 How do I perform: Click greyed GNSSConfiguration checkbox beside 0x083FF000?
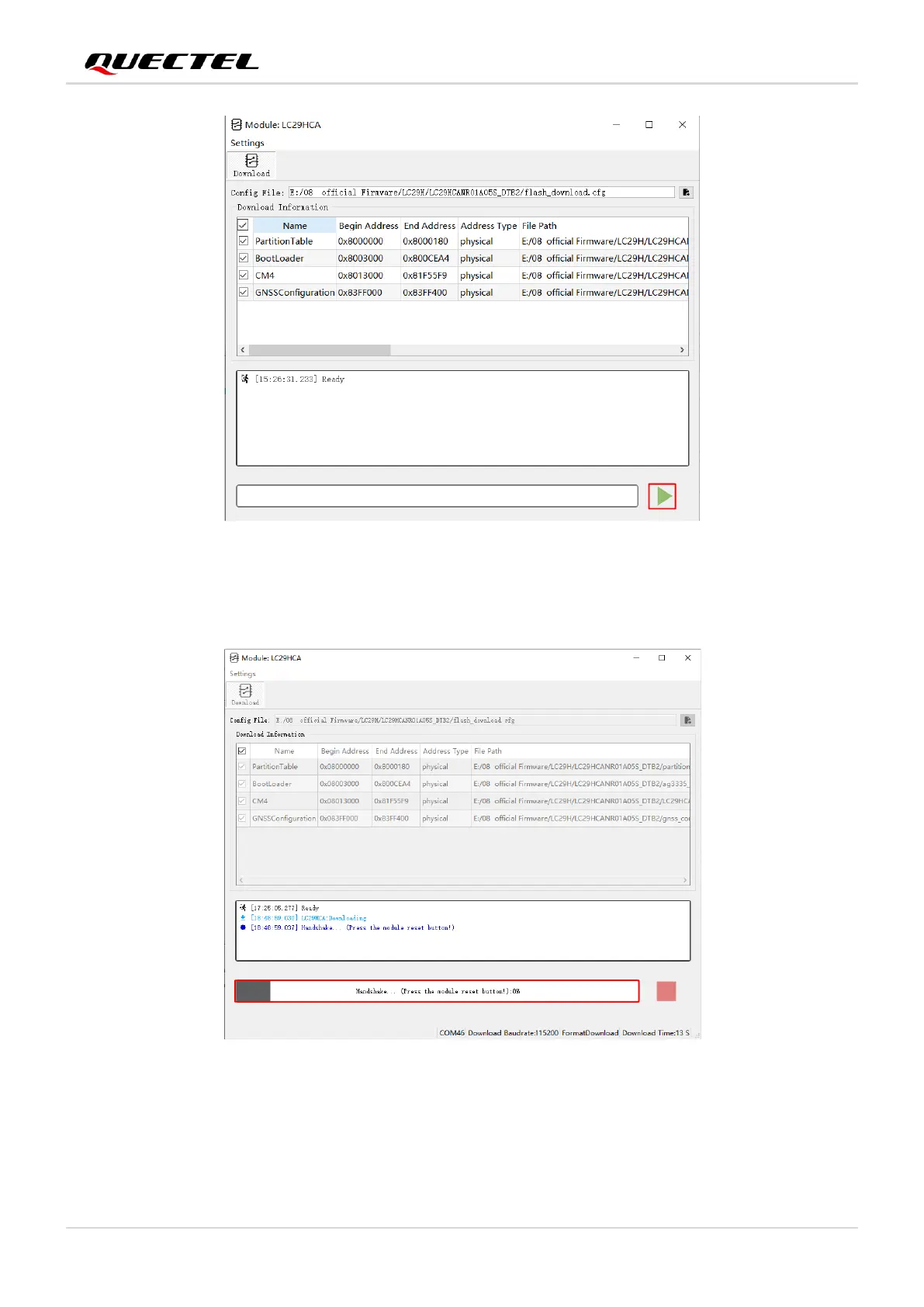pyautogui.click(x=243, y=818)
